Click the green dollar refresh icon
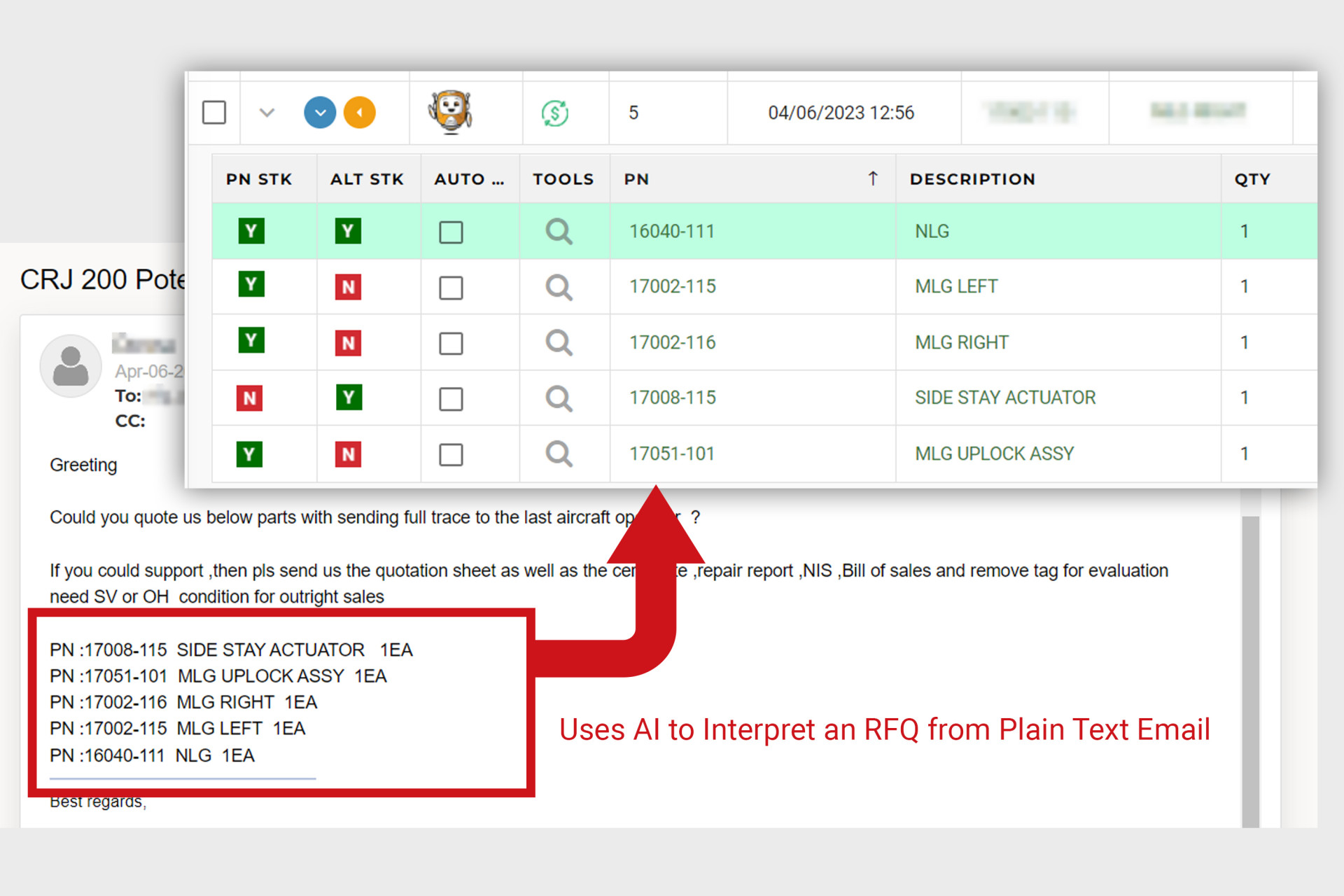This screenshot has height=896, width=1344. (x=555, y=113)
